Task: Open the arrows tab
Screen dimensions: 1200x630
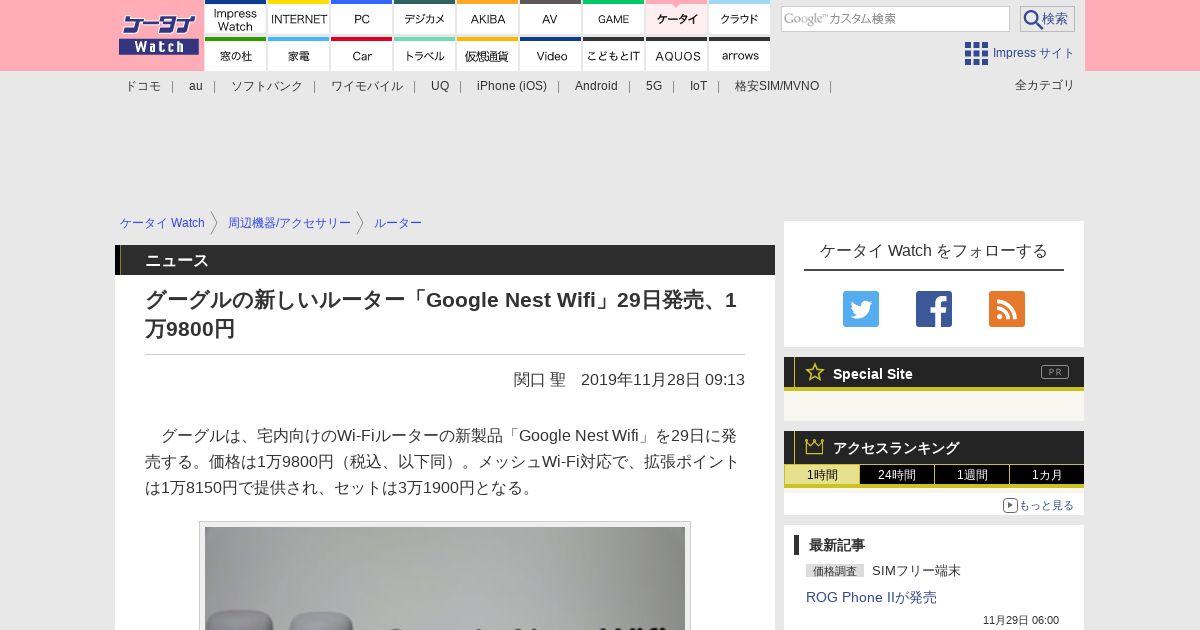Action: pos(740,54)
